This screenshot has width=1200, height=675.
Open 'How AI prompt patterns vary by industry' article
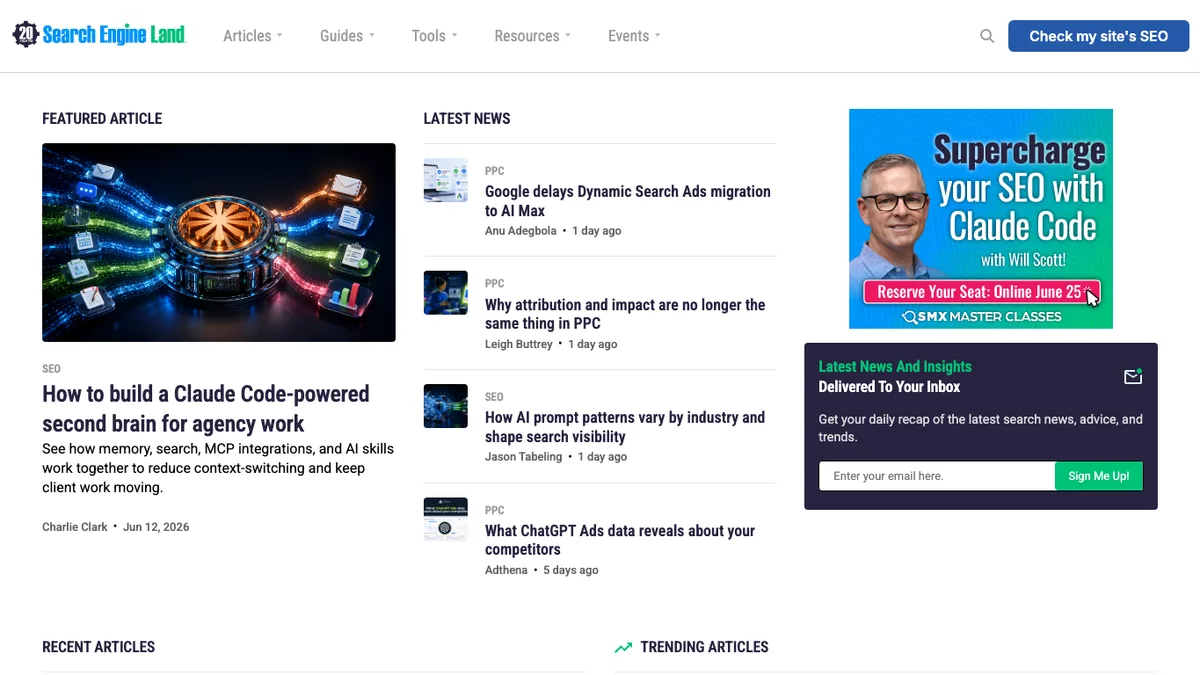[625, 427]
